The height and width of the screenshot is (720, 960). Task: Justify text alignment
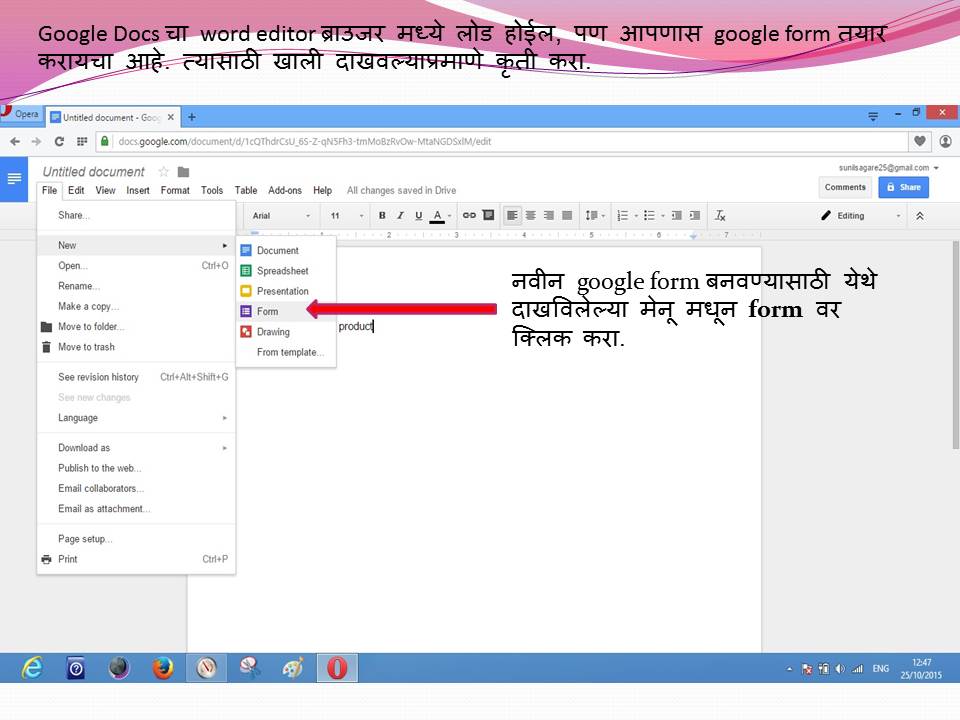click(x=568, y=216)
